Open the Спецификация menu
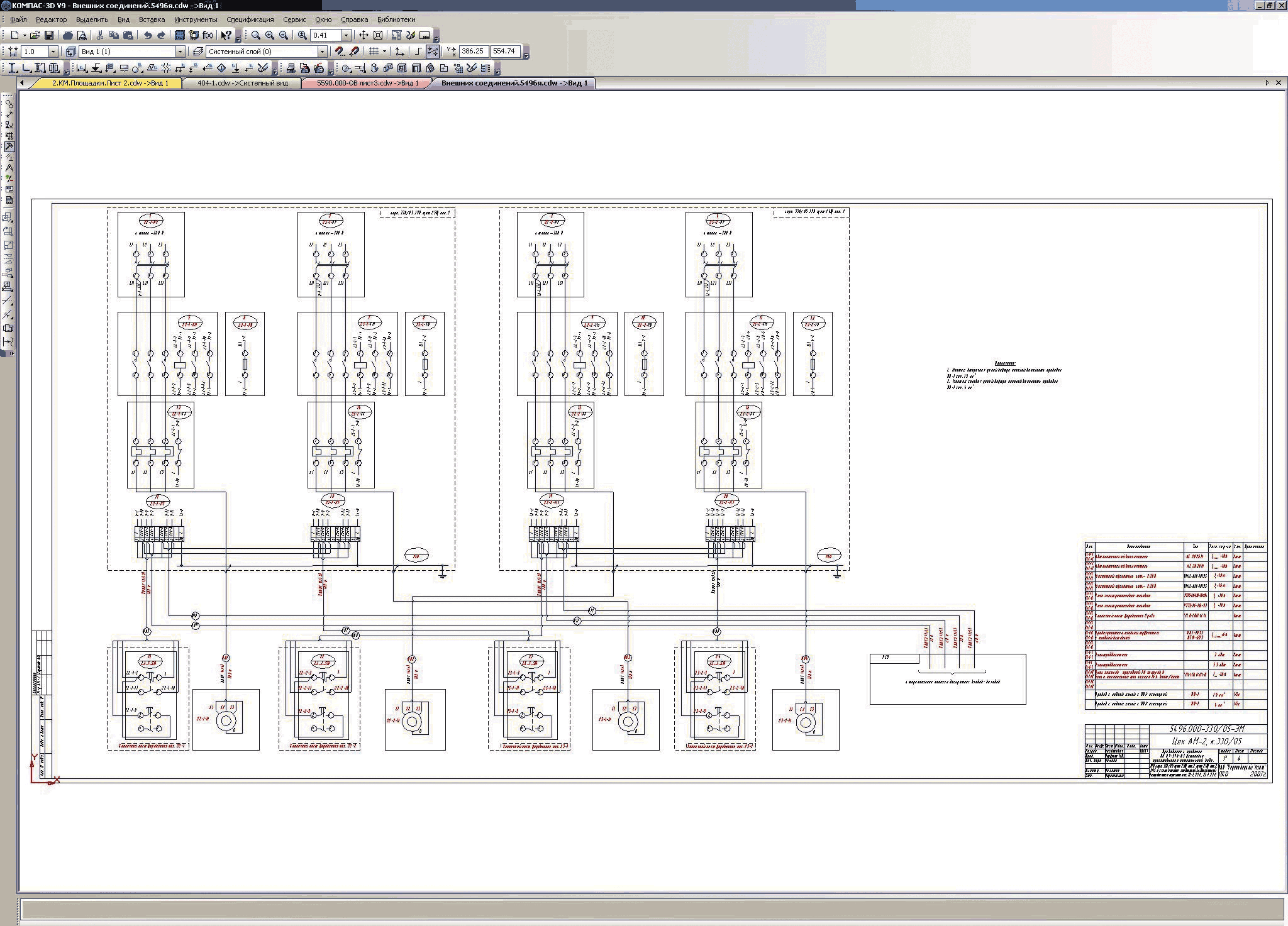The height and width of the screenshot is (926, 1288). (x=250, y=19)
